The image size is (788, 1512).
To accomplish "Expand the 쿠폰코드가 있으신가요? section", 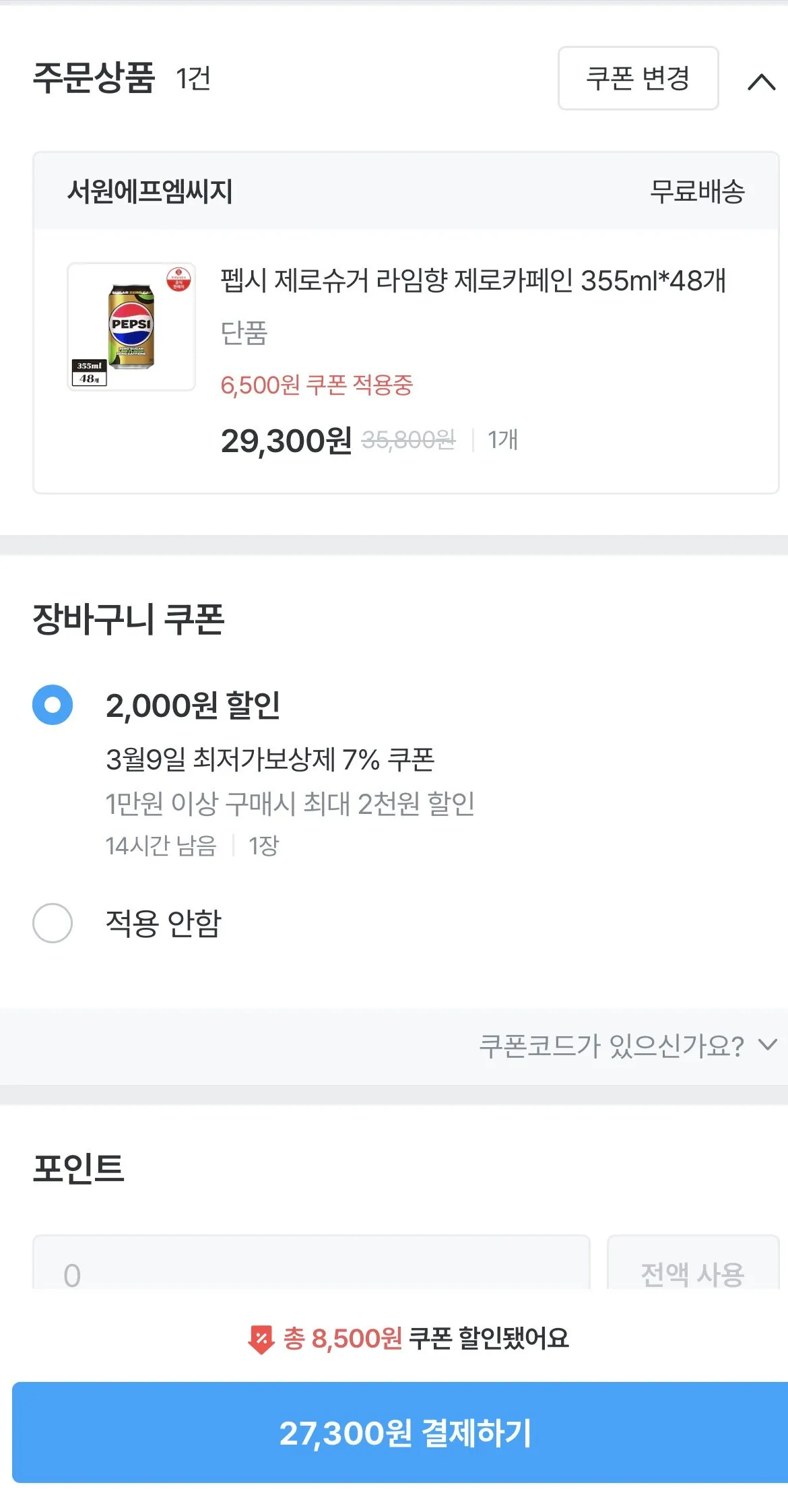I will pyautogui.click(x=611, y=1046).
